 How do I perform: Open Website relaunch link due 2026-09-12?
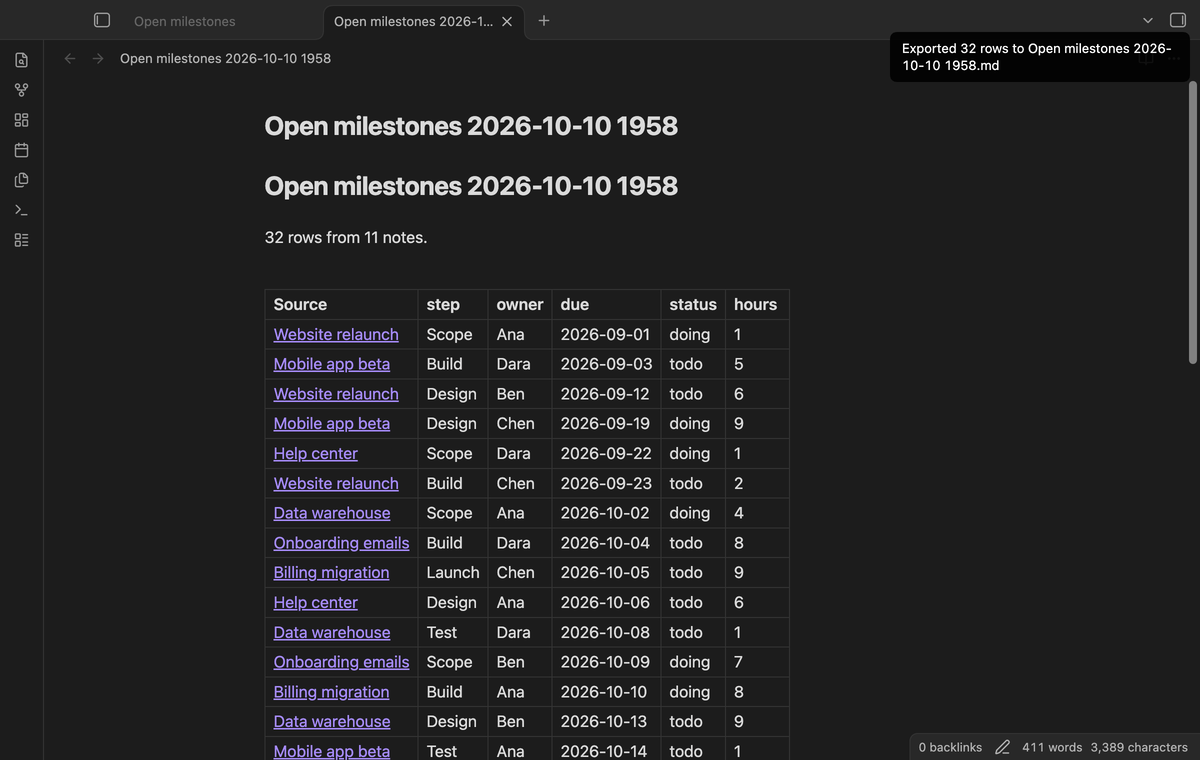pos(336,394)
